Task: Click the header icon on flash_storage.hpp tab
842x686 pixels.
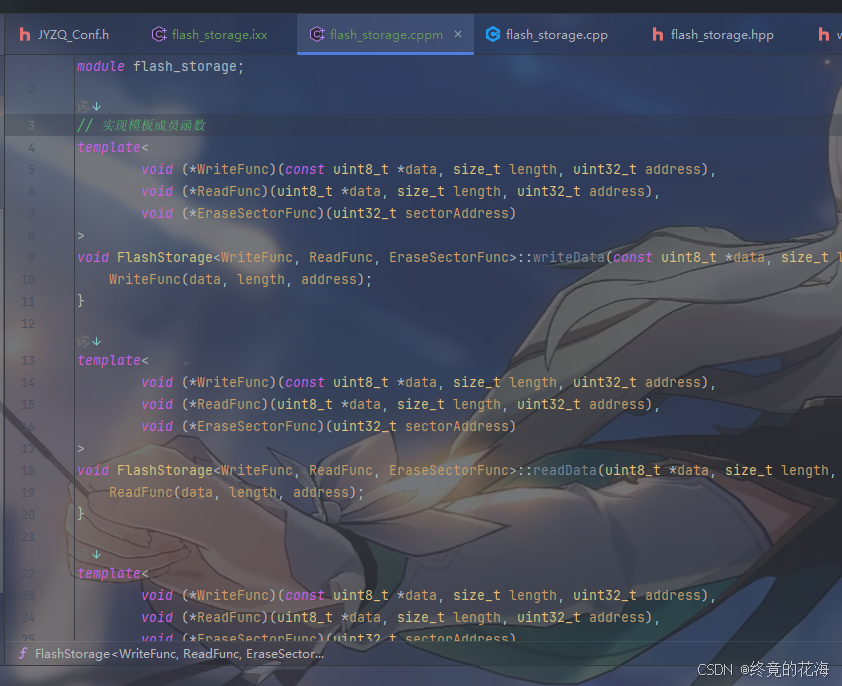Action: tap(658, 34)
